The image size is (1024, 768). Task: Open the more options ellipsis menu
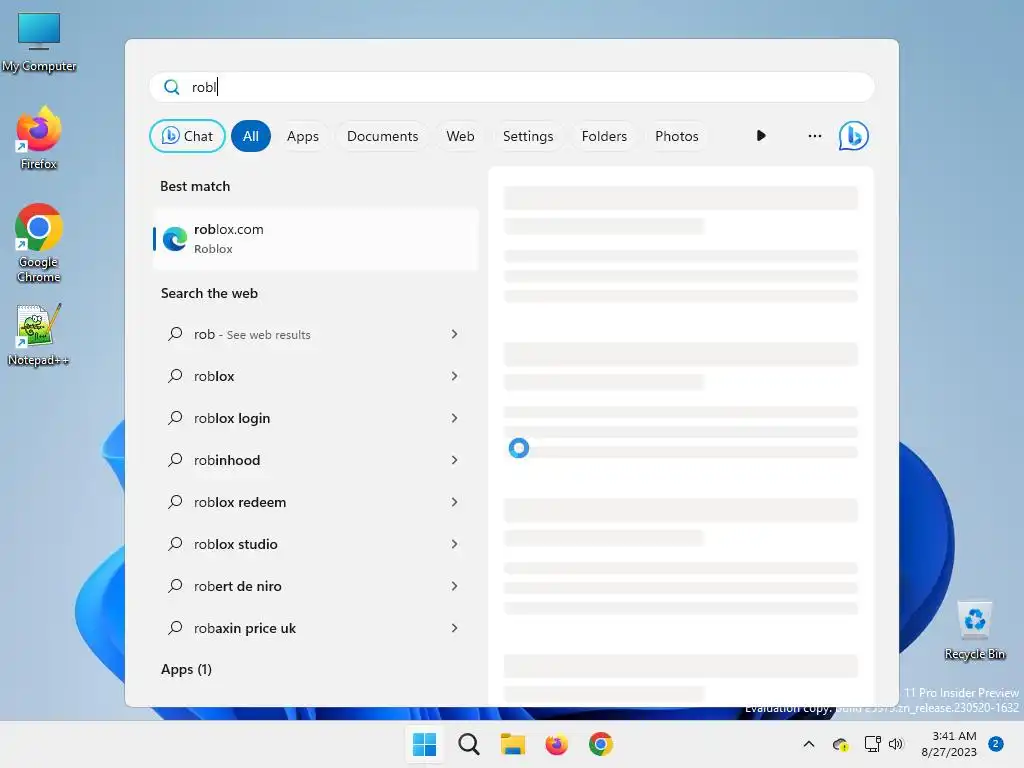[x=814, y=136]
